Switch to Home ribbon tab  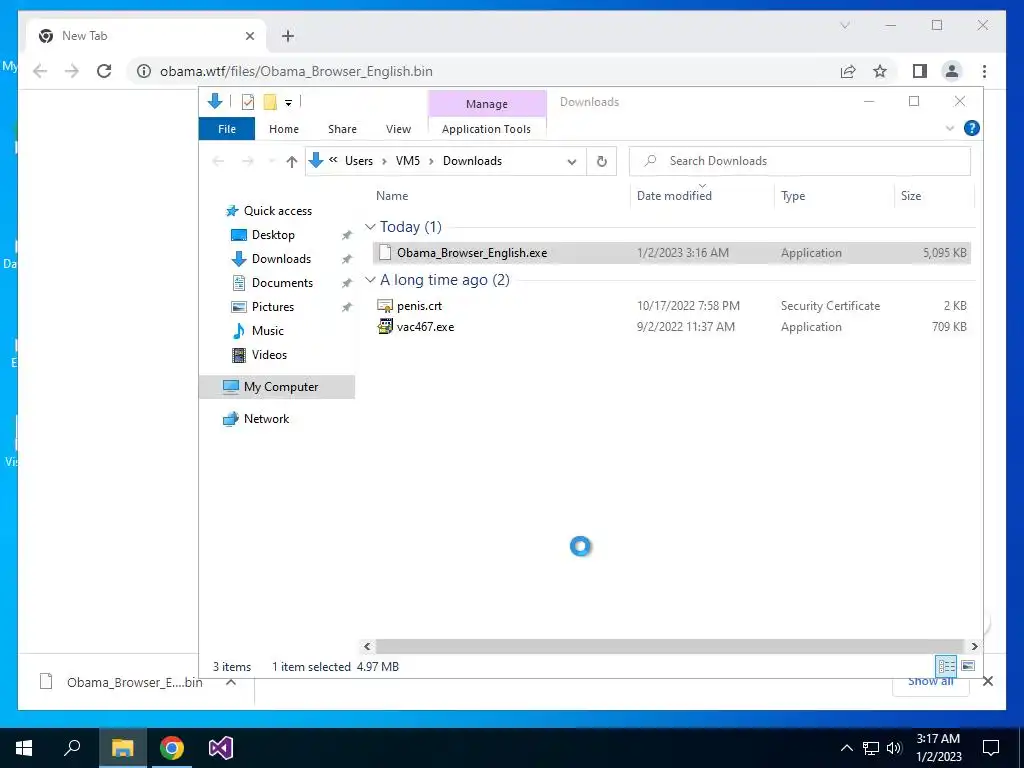coord(283,129)
